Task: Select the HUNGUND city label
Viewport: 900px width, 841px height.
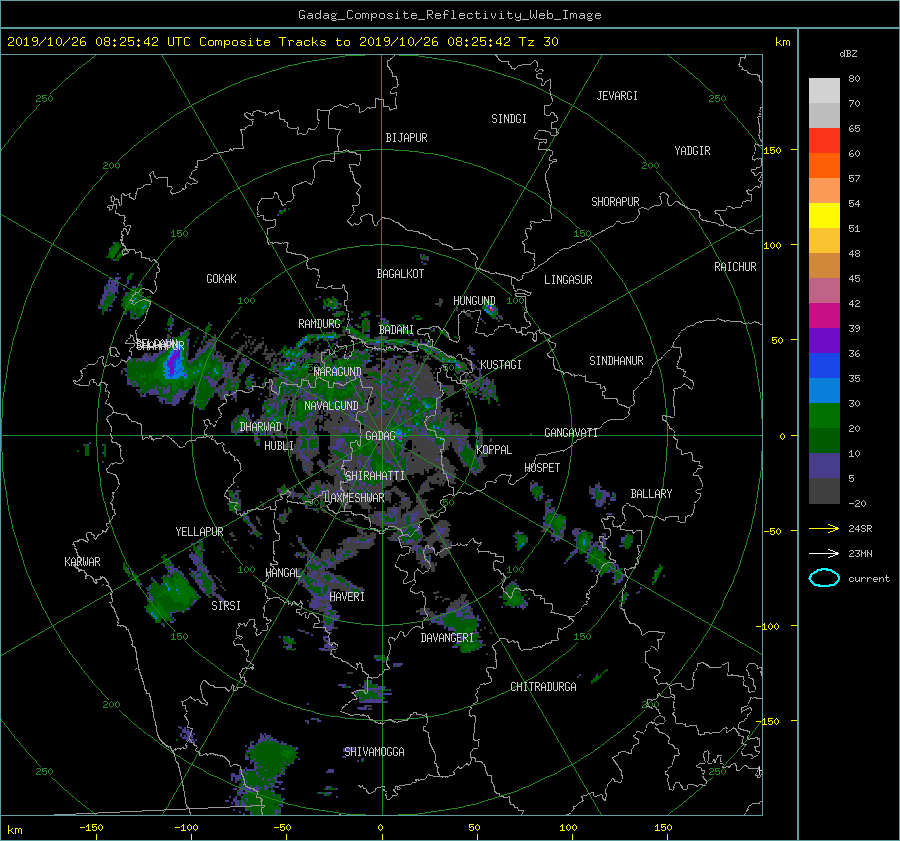Action: (474, 301)
